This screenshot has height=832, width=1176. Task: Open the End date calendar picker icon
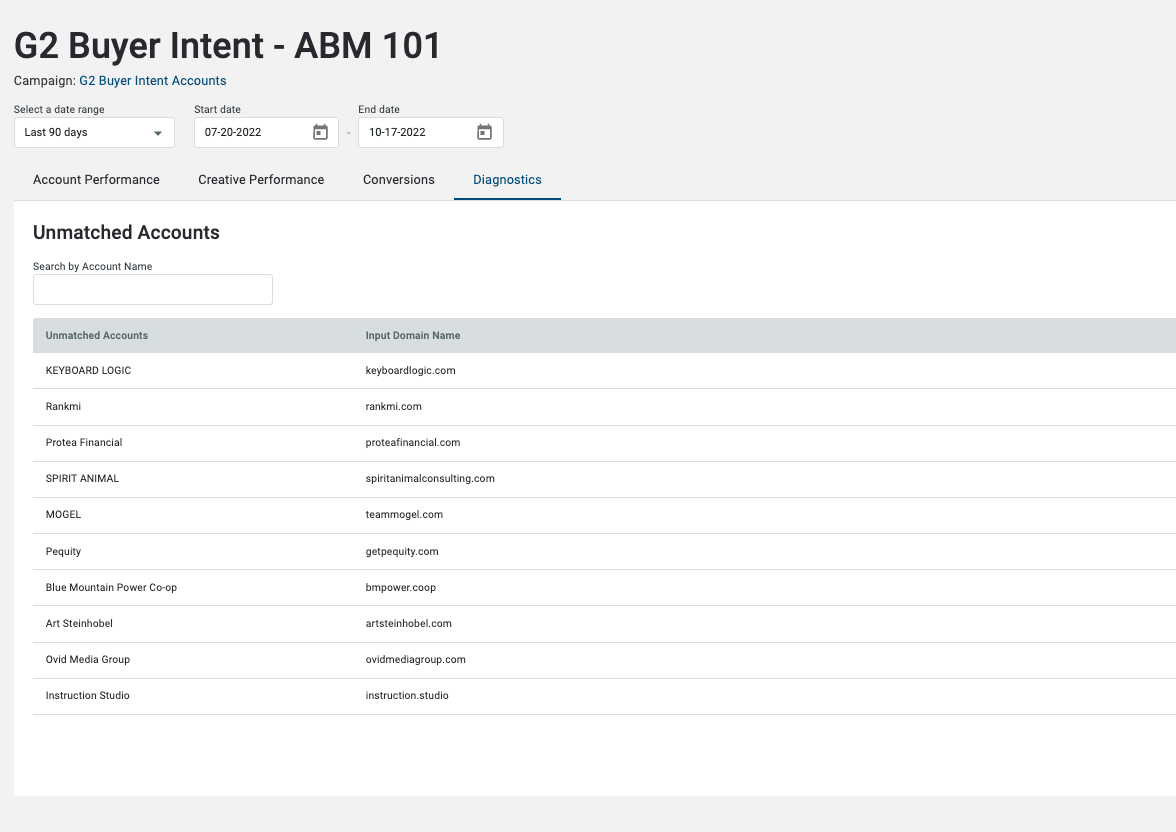[x=484, y=132]
